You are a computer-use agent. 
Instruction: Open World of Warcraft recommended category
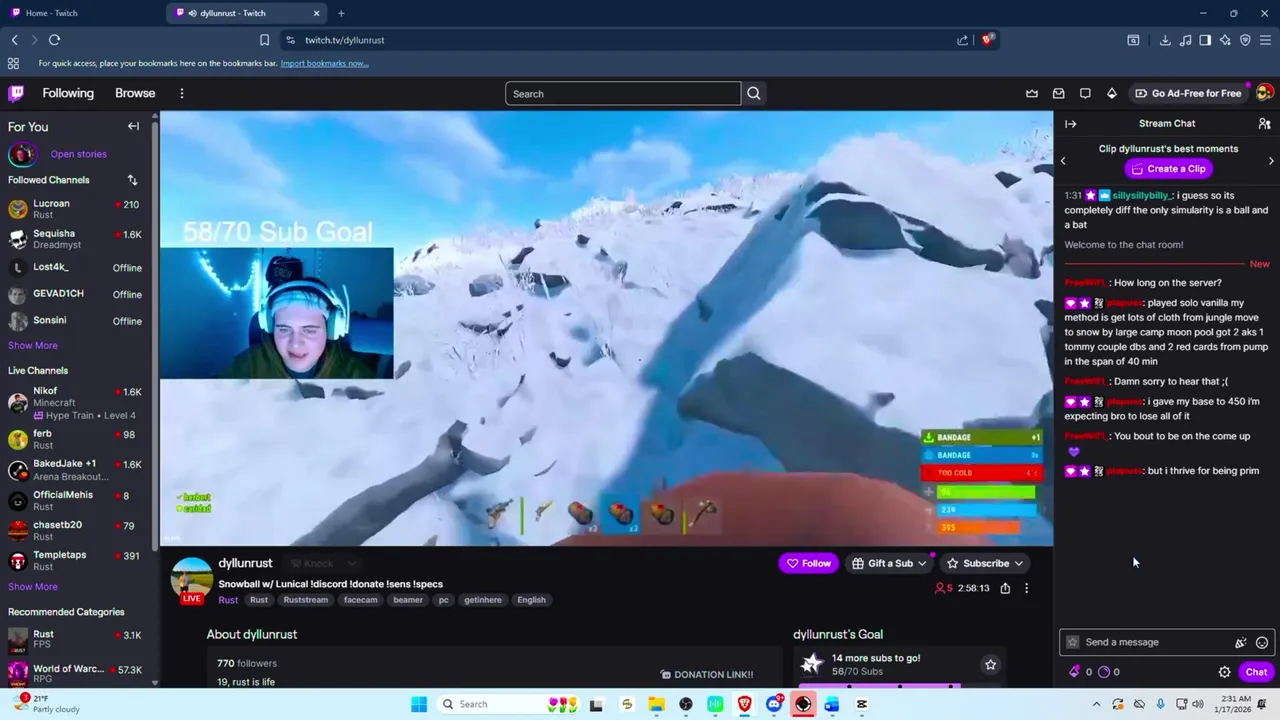[75, 675]
